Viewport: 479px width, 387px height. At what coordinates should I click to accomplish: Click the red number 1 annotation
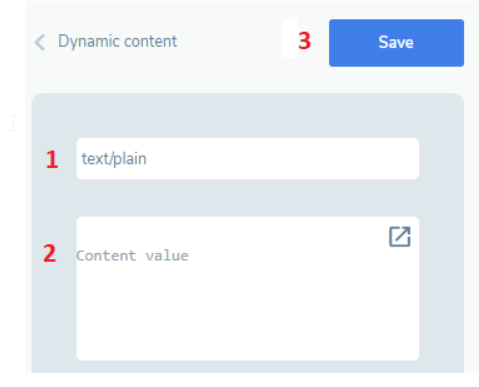coord(52,159)
